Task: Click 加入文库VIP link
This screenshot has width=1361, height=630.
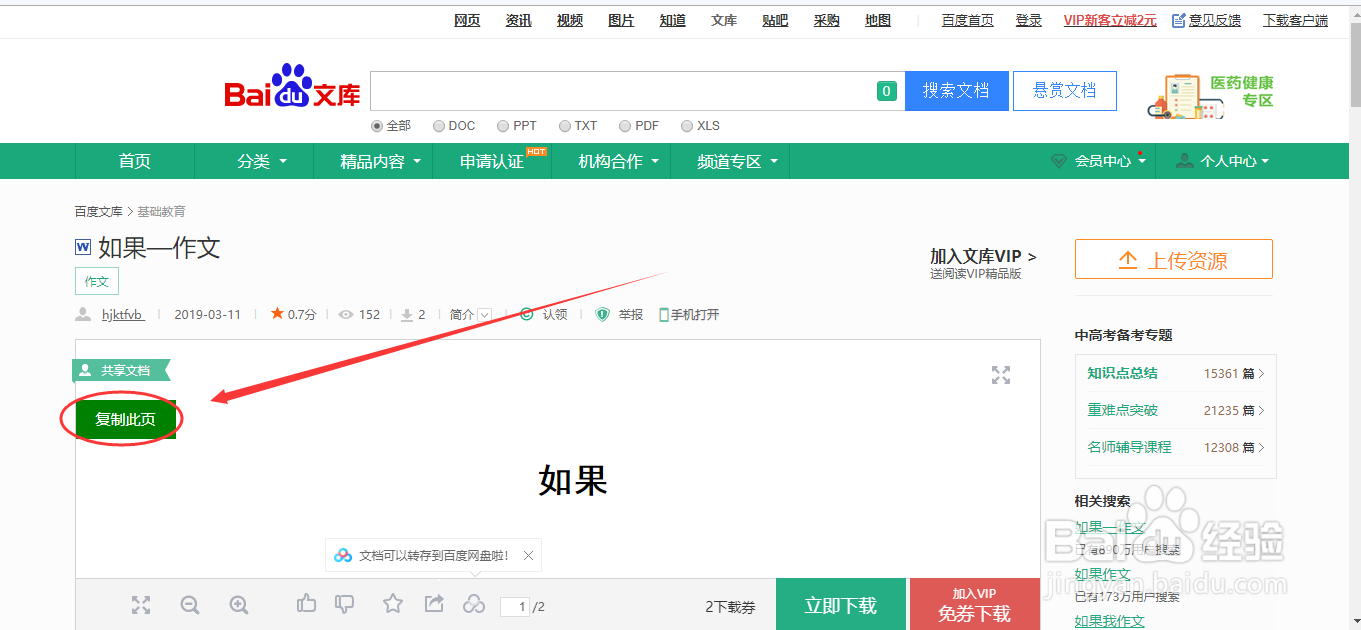Action: point(983,256)
